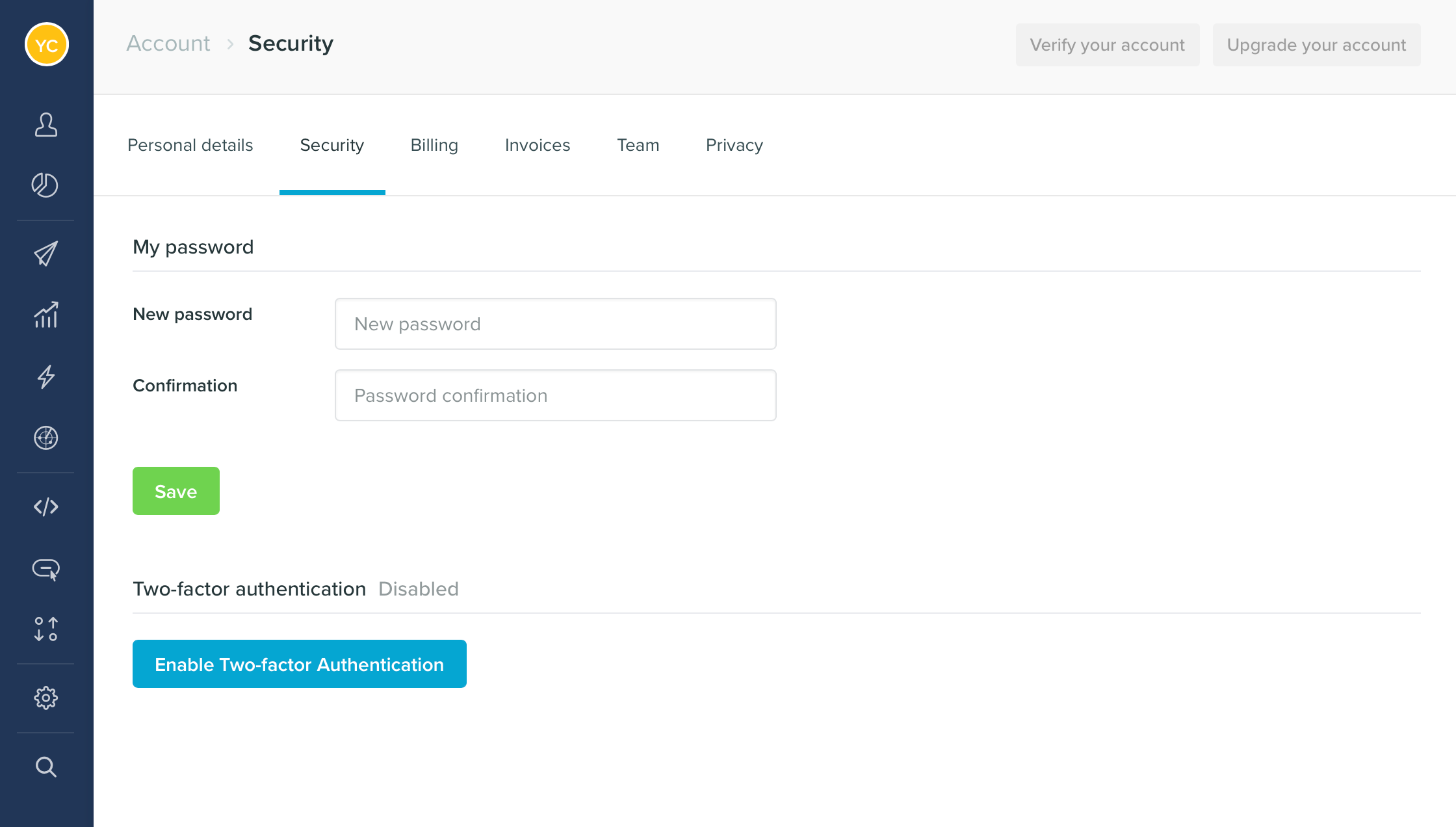Open the YC avatar profile badge
Image resolution: width=1456 pixels, height=827 pixels.
pos(45,44)
